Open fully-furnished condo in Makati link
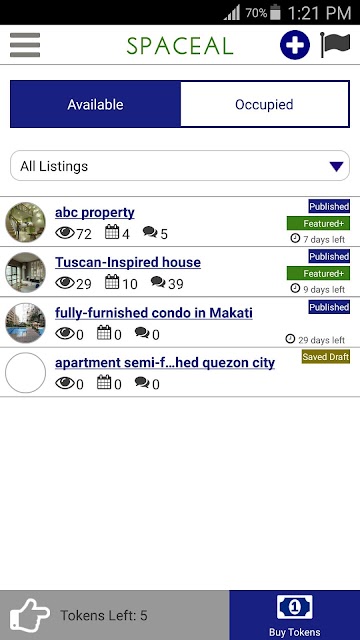This screenshot has height=640, width=360. (x=154, y=313)
